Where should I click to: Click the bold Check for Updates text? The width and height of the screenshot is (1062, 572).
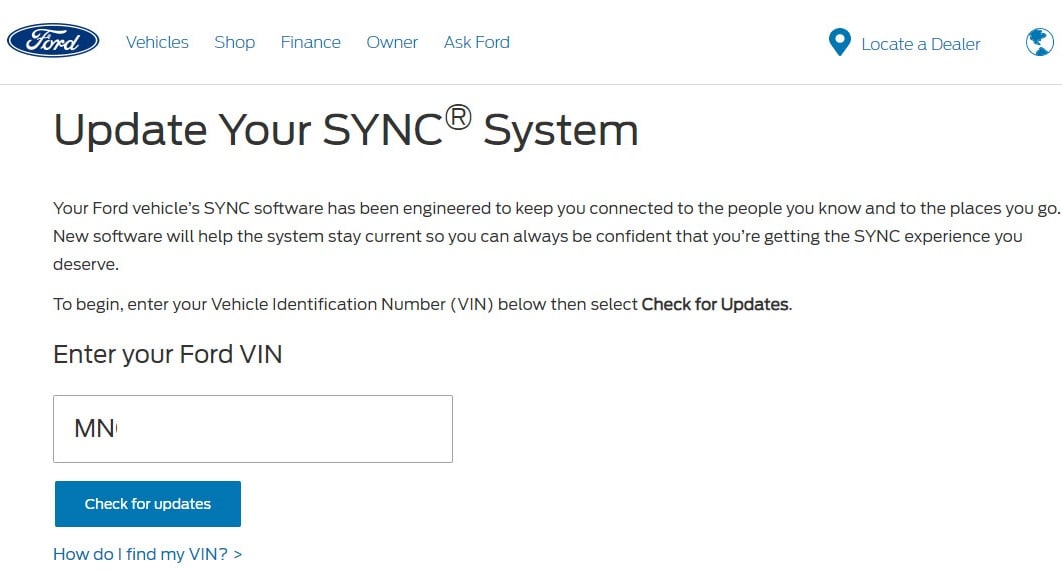coord(715,304)
